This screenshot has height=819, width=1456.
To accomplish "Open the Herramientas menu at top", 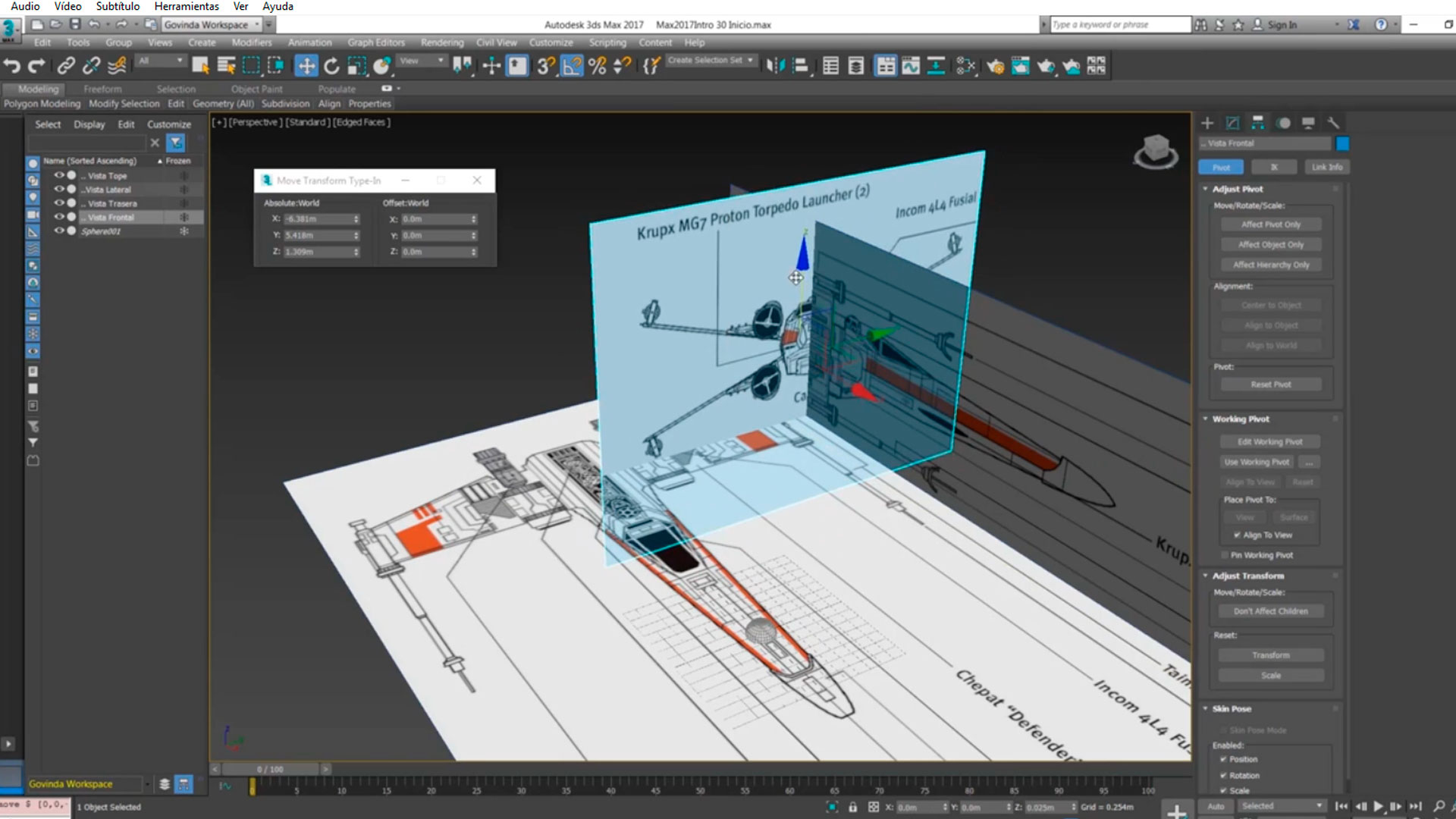I will pyautogui.click(x=187, y=6).
